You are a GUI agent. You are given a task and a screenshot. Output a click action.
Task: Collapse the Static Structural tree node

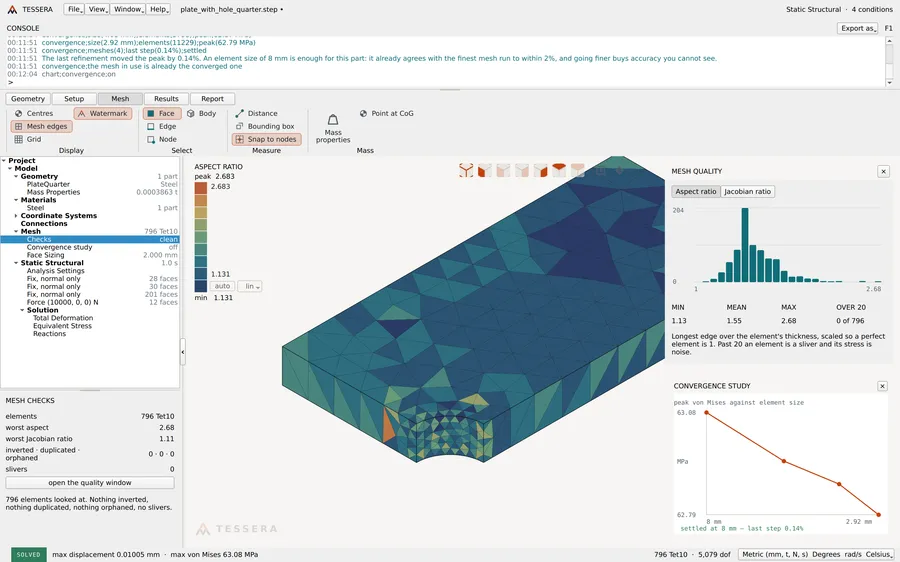pyautogui.click(x=16, y=263)
